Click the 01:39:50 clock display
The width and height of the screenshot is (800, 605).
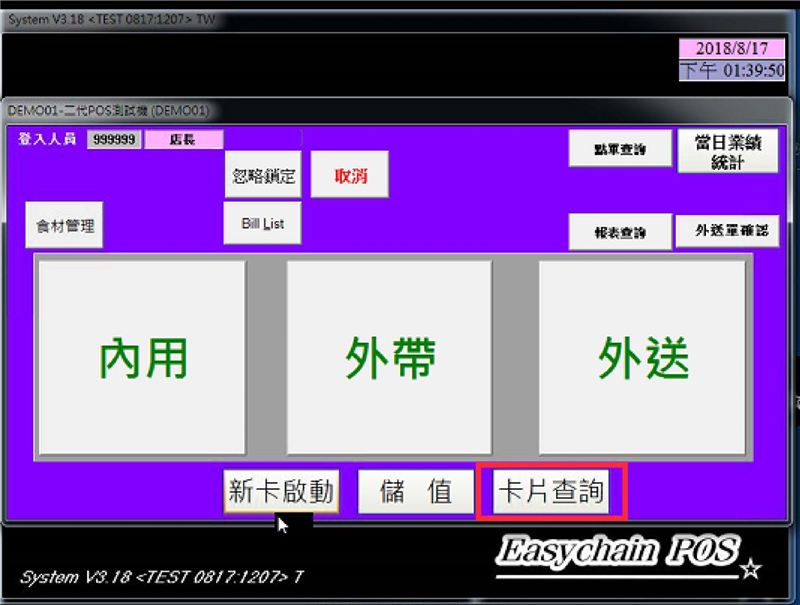point(731,70)
